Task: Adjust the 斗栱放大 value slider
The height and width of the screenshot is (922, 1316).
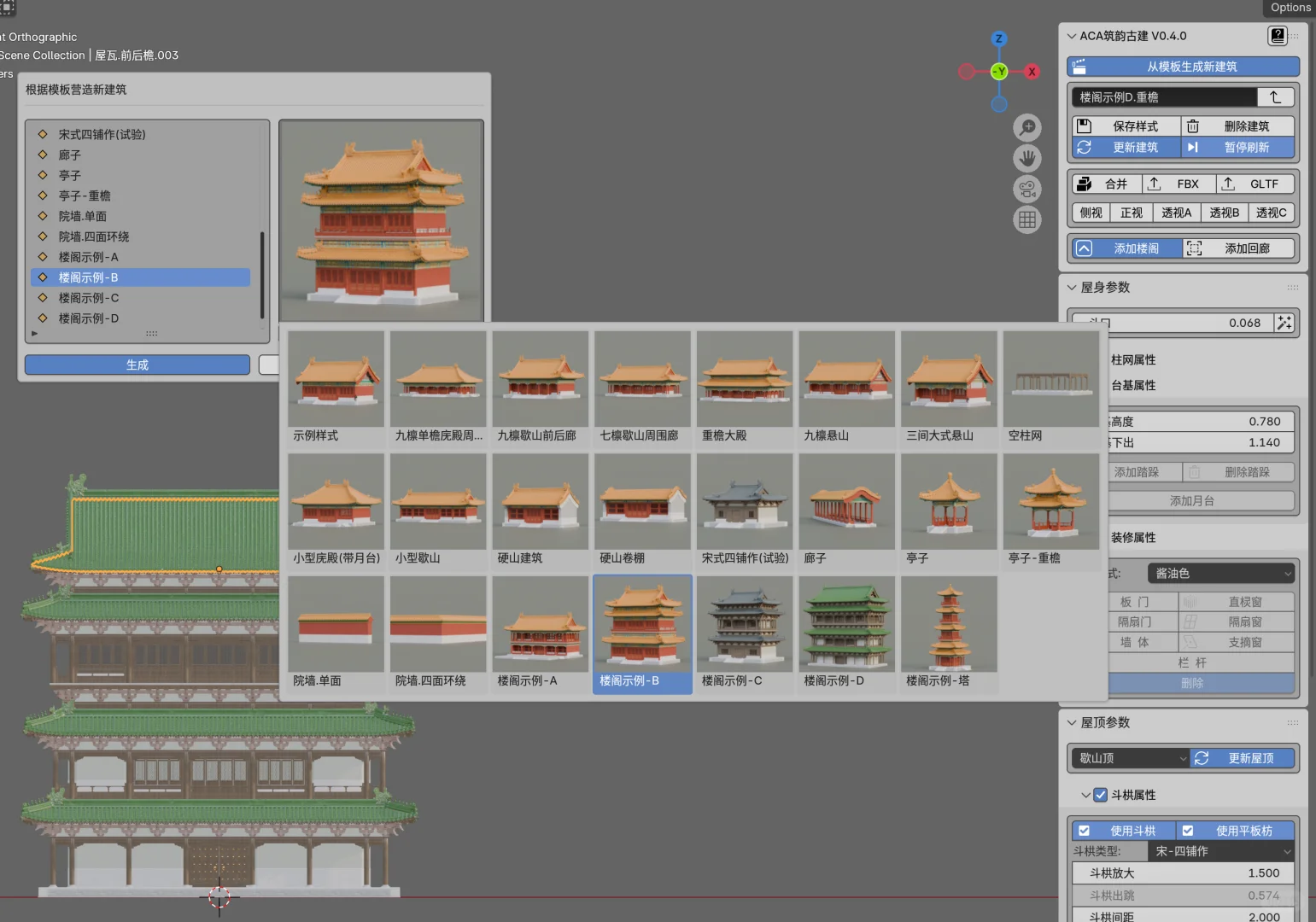Action: click(x=1183, y=872)
